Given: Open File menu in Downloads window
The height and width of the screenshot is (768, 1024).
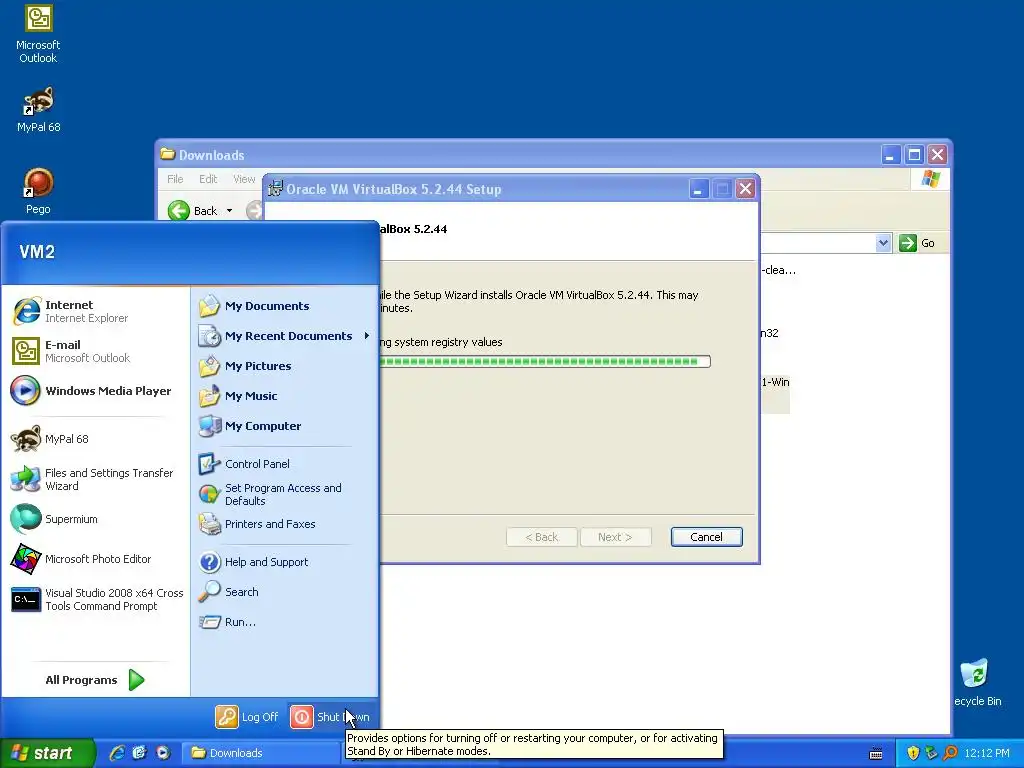Looking at the screenshot, I should coord(175,179).
